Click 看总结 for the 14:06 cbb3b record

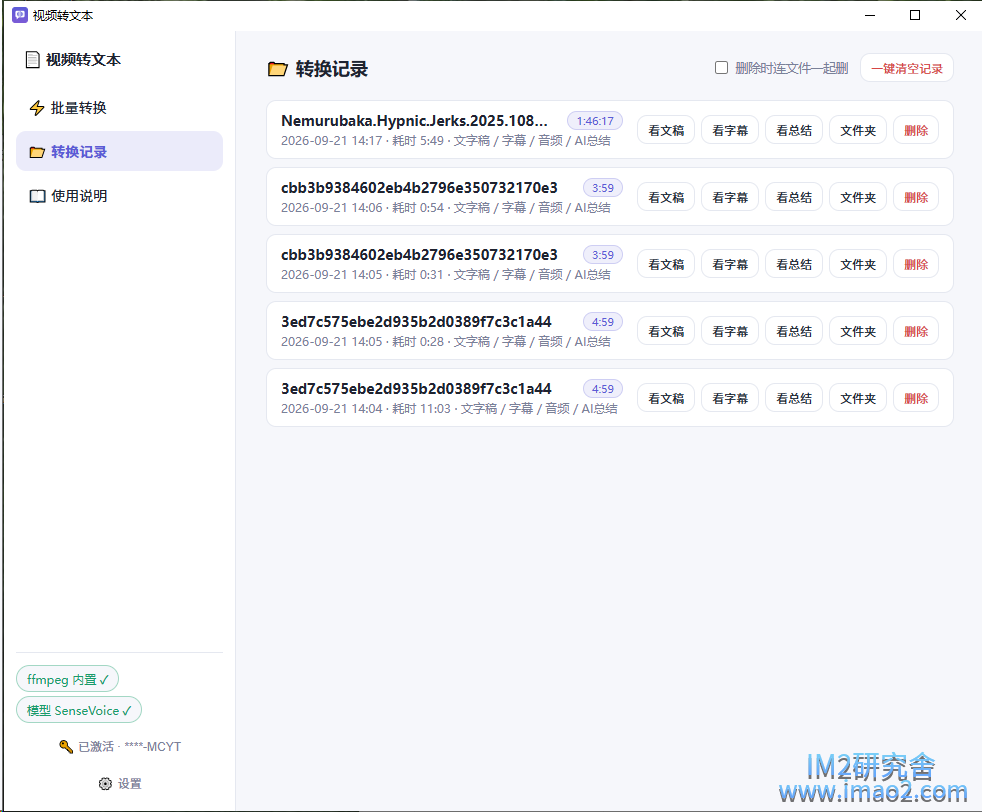(793, 197)
